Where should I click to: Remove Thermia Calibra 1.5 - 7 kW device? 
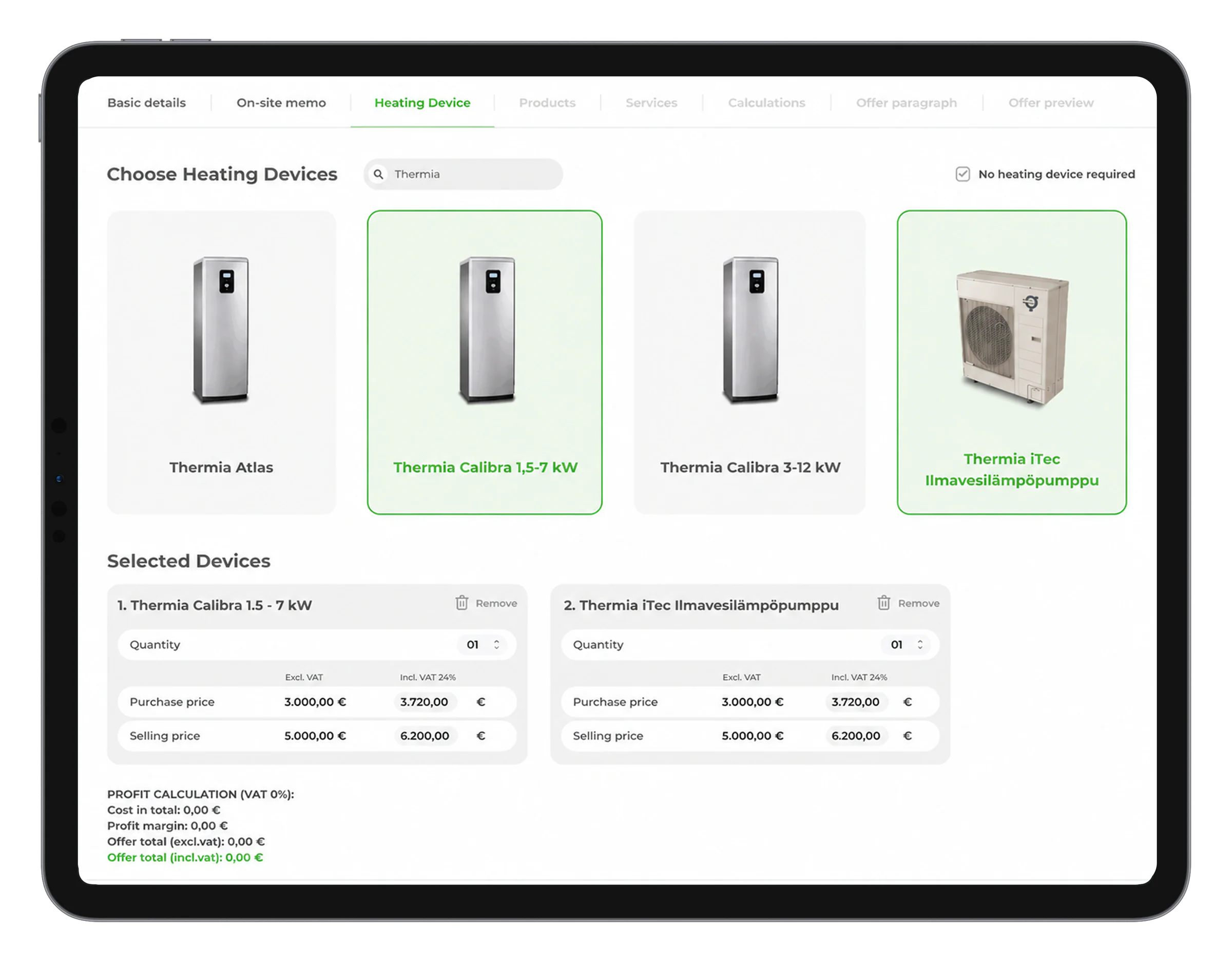pyautogui.click(x=486, y=603)
